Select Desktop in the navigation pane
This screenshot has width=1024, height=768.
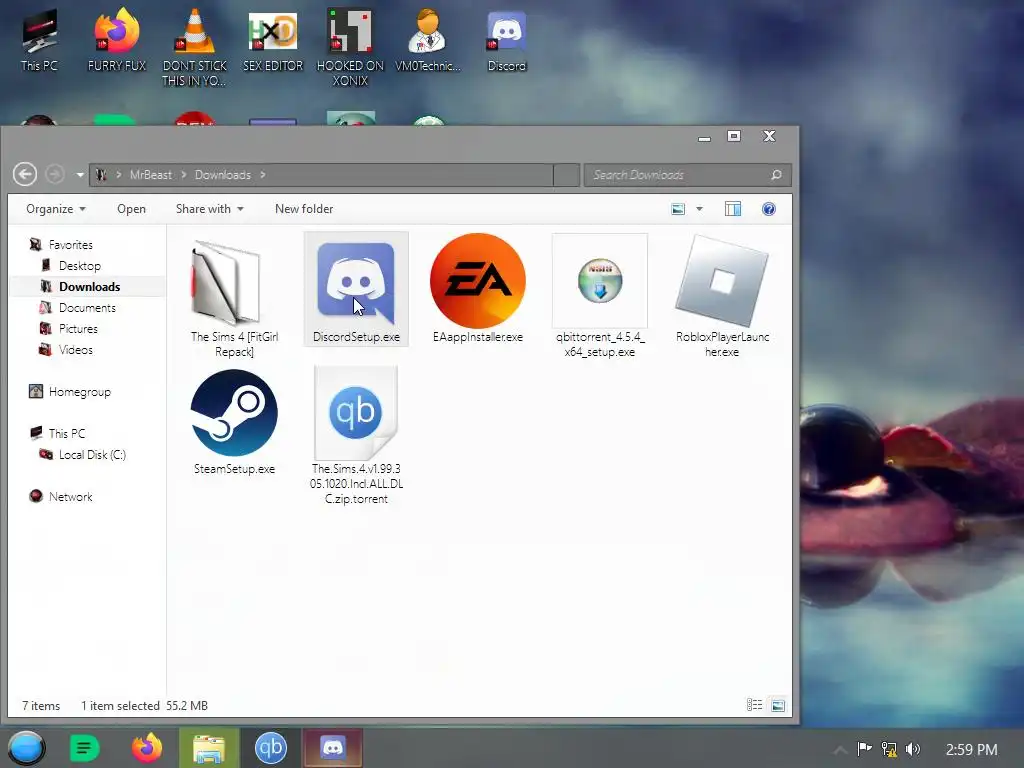click(80, 266)
